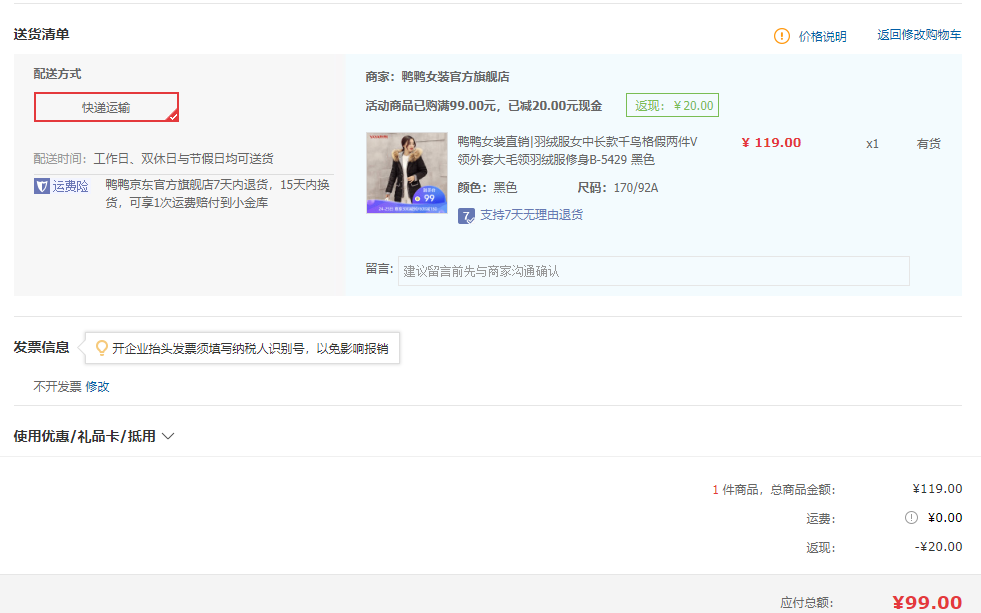Click 修改 to edit invoice
Screen dimensions: 981x613
97,387
